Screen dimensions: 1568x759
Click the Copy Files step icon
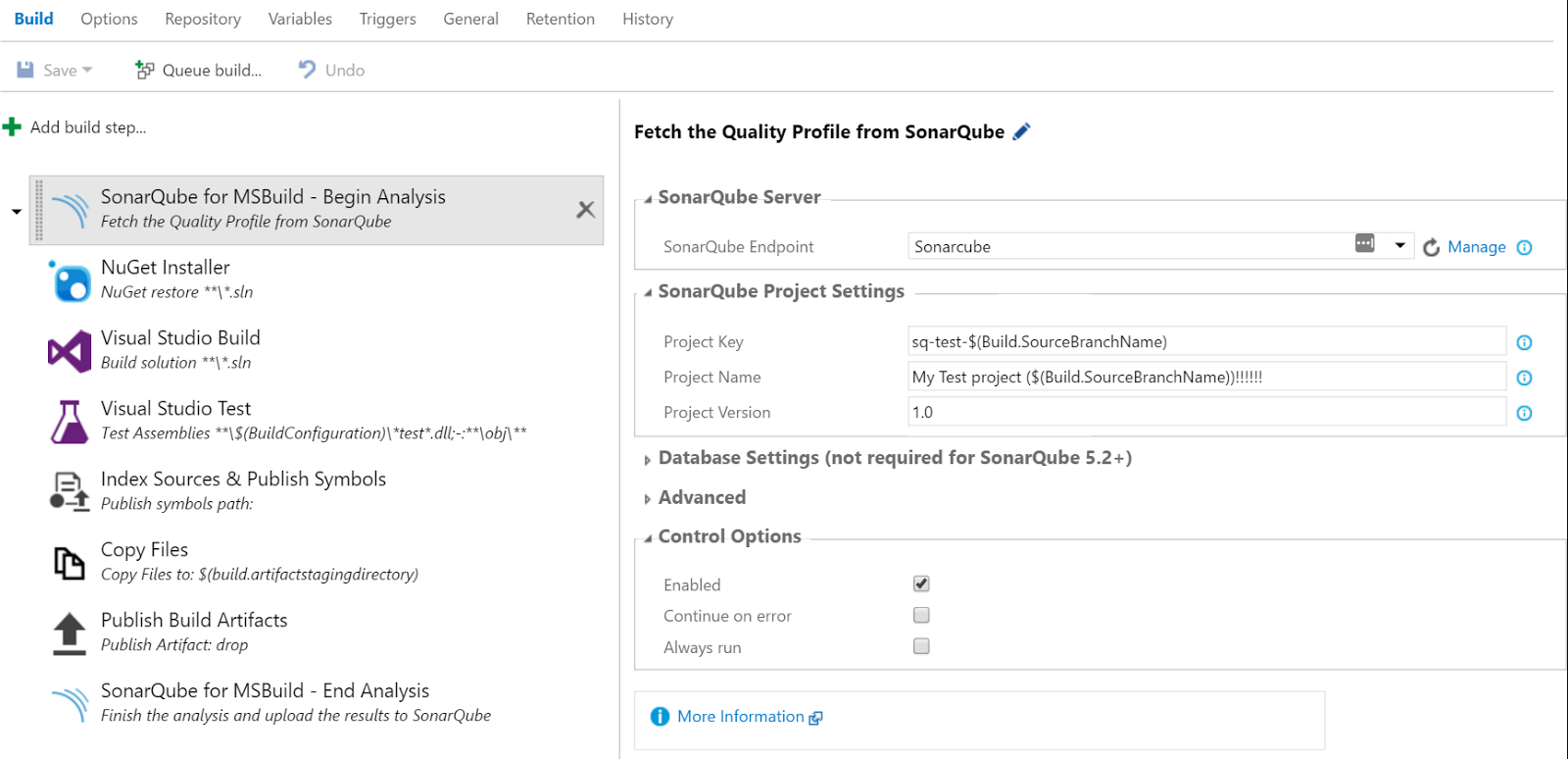[x=70, y=563]
